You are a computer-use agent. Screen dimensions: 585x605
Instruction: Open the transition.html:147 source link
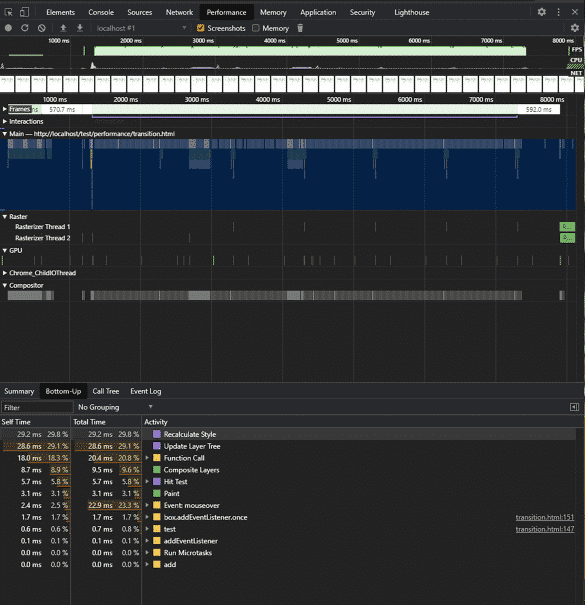coord(544,529)
